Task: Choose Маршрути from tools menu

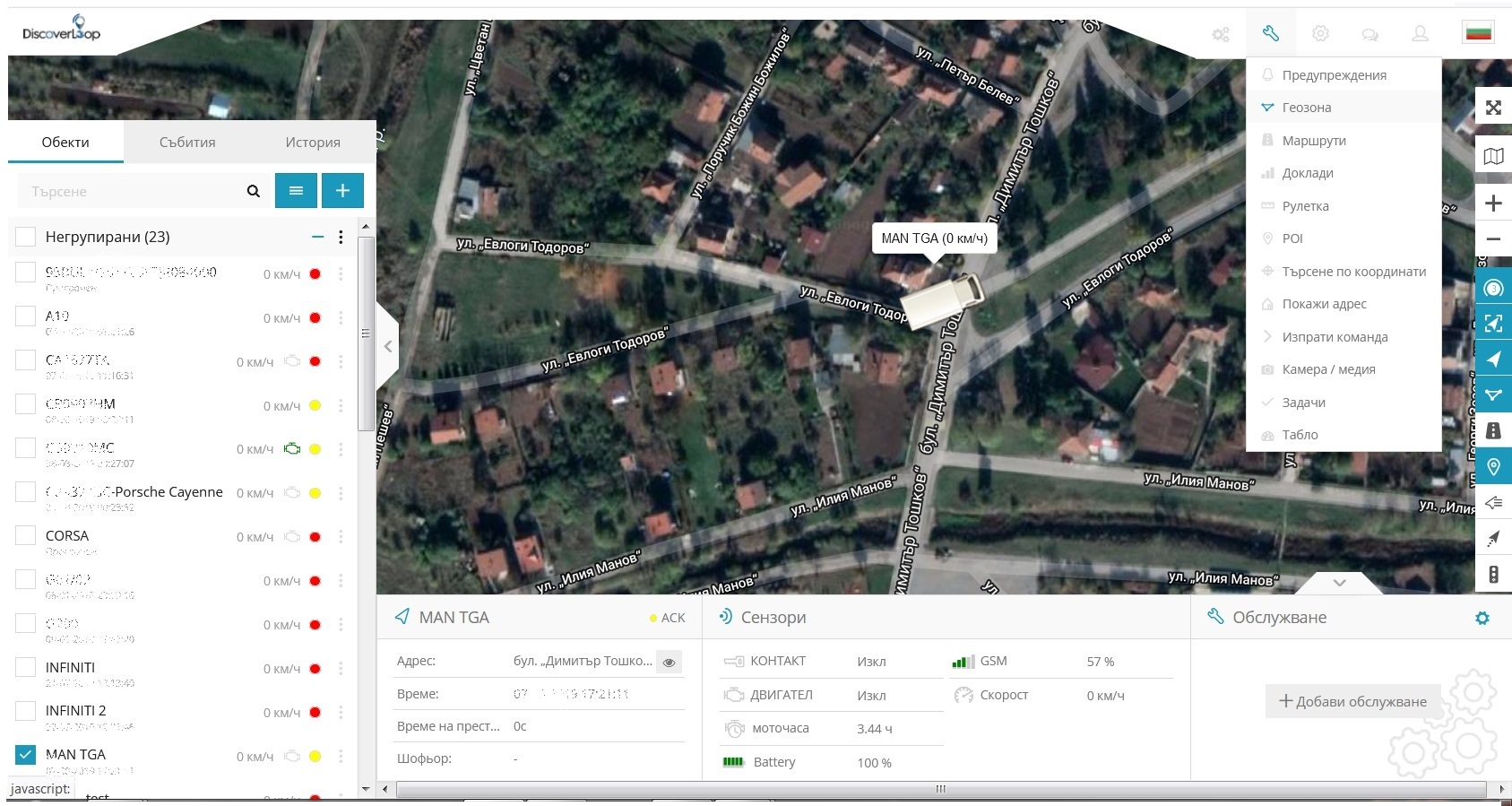Action: point(1344,141)
